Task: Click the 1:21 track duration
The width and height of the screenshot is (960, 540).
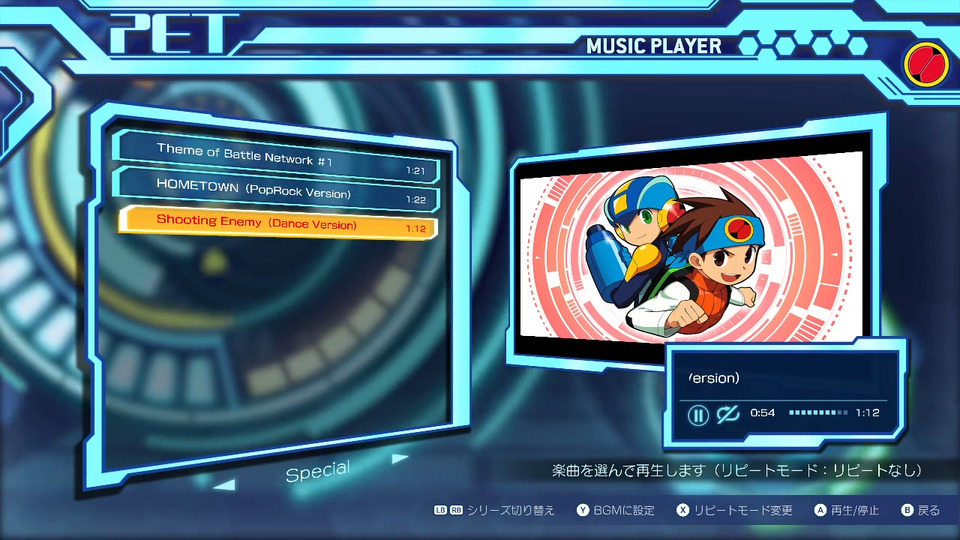Action: 416,171
